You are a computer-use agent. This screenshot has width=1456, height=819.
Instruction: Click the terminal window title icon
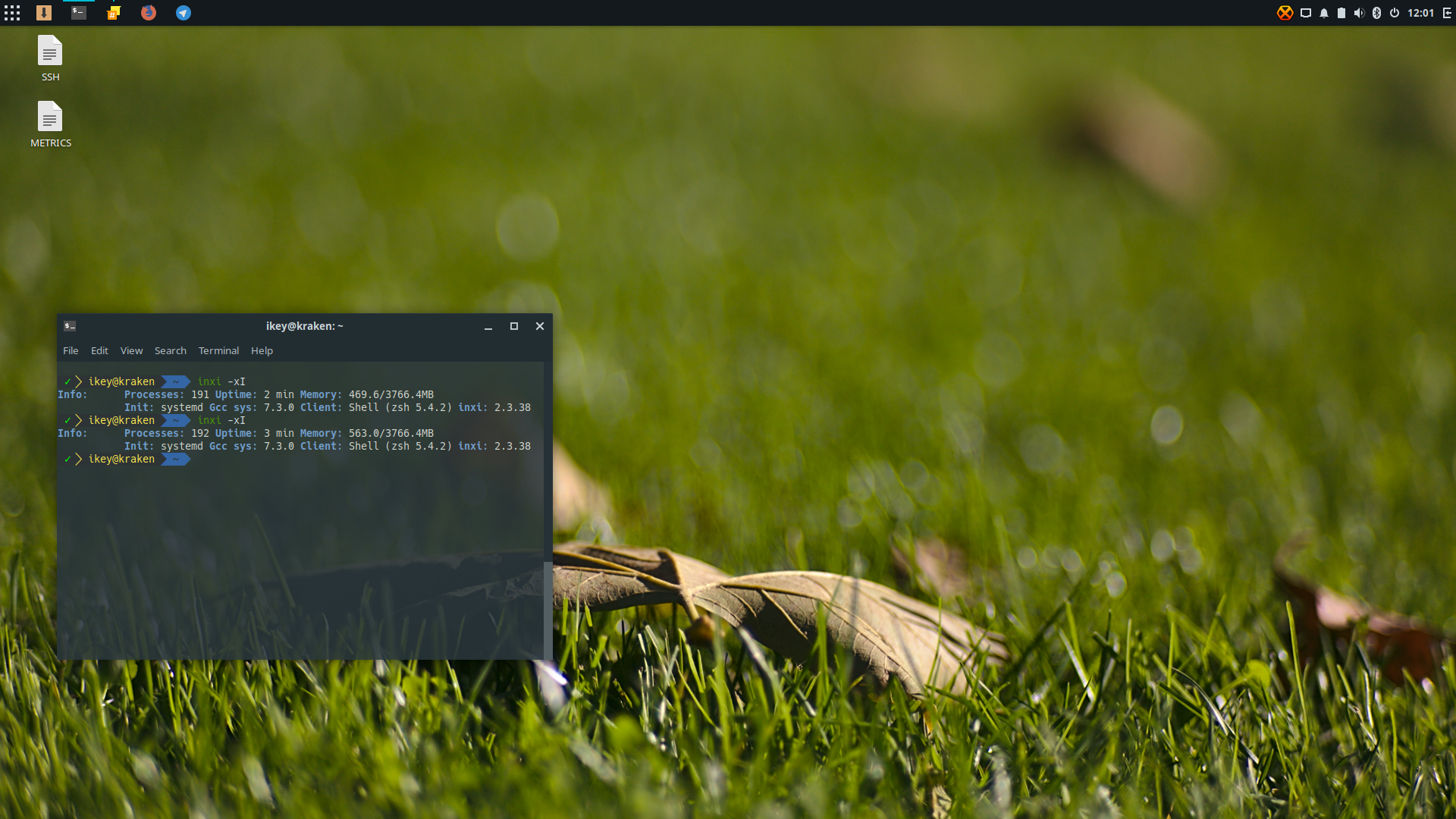(x=70, y=326)
